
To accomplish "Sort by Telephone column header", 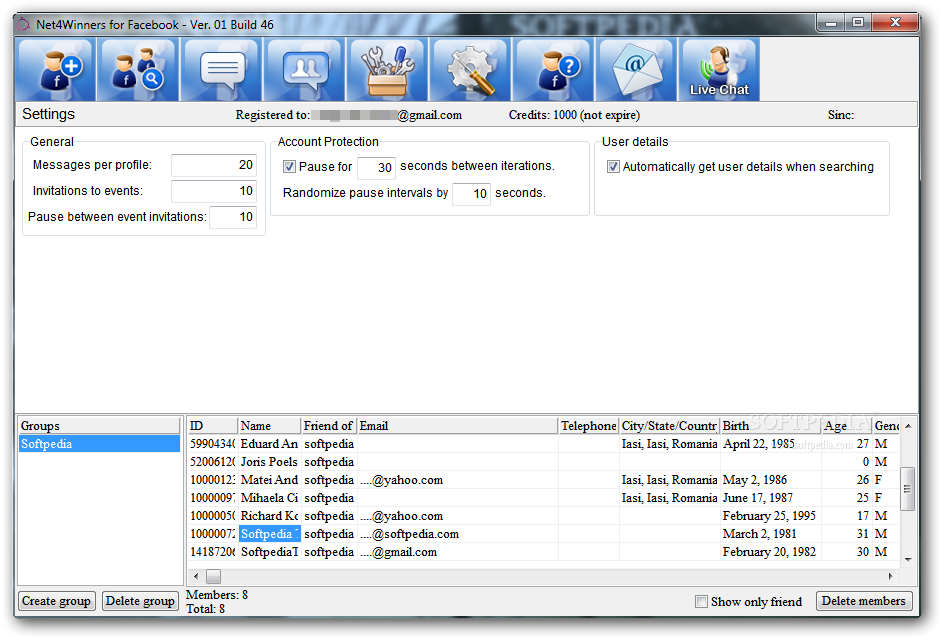I will (588, 426).
